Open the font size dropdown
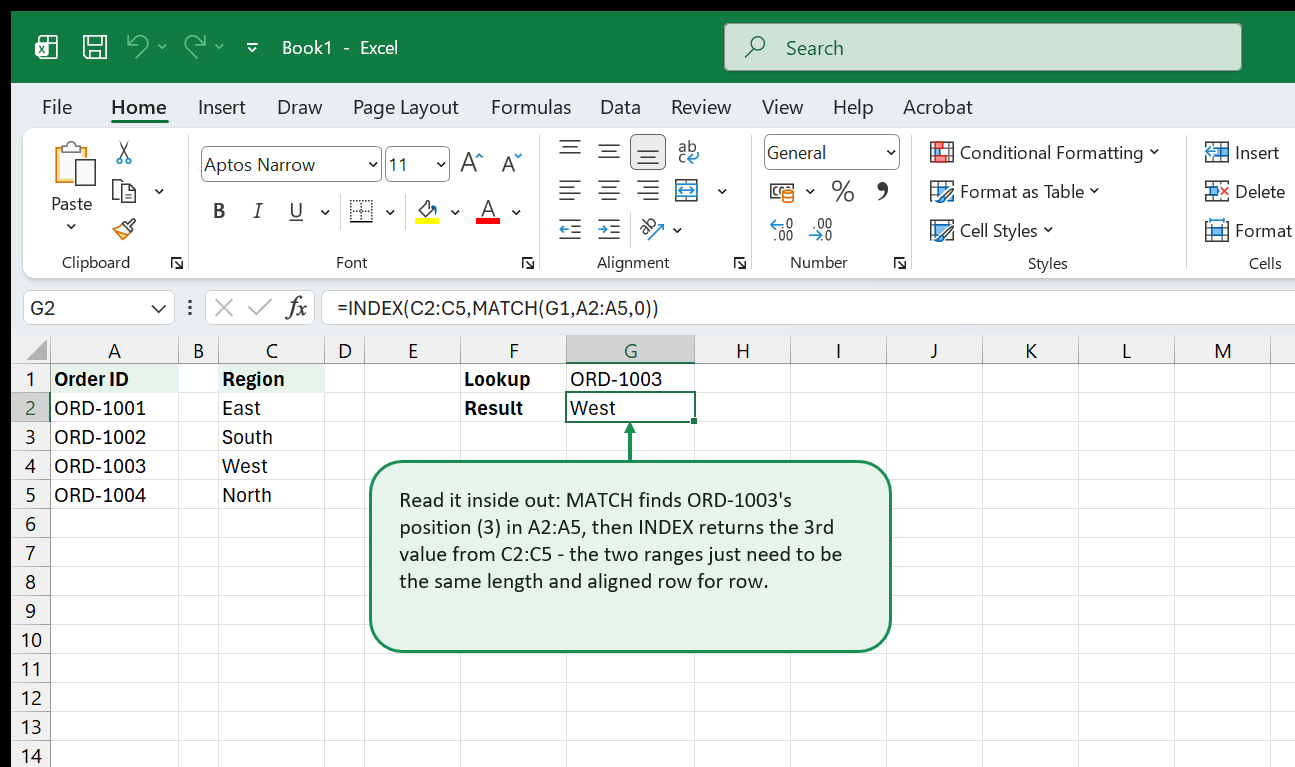 442,164
